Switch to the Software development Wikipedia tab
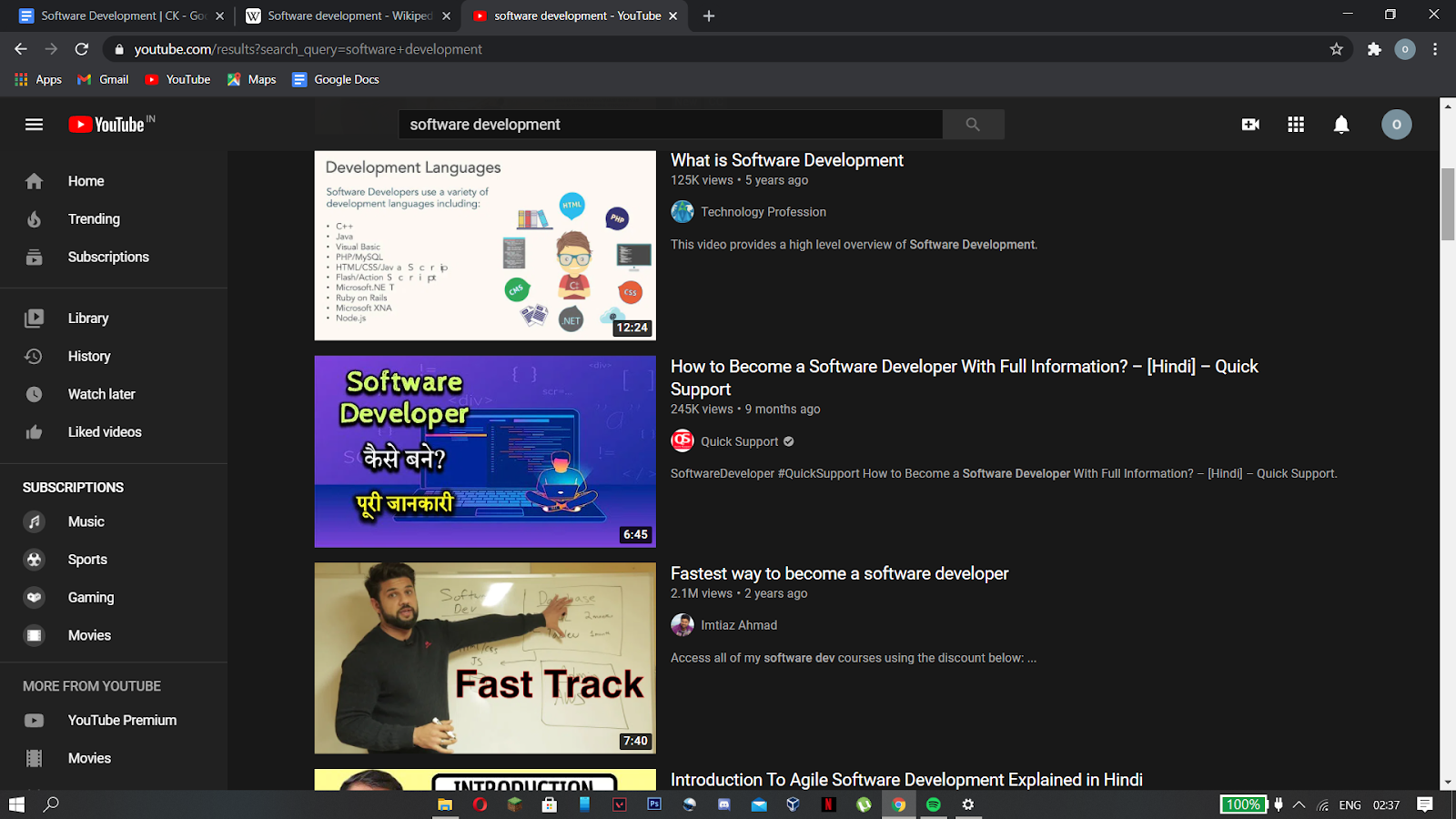The image size is (1456, 819). (348, 15)
